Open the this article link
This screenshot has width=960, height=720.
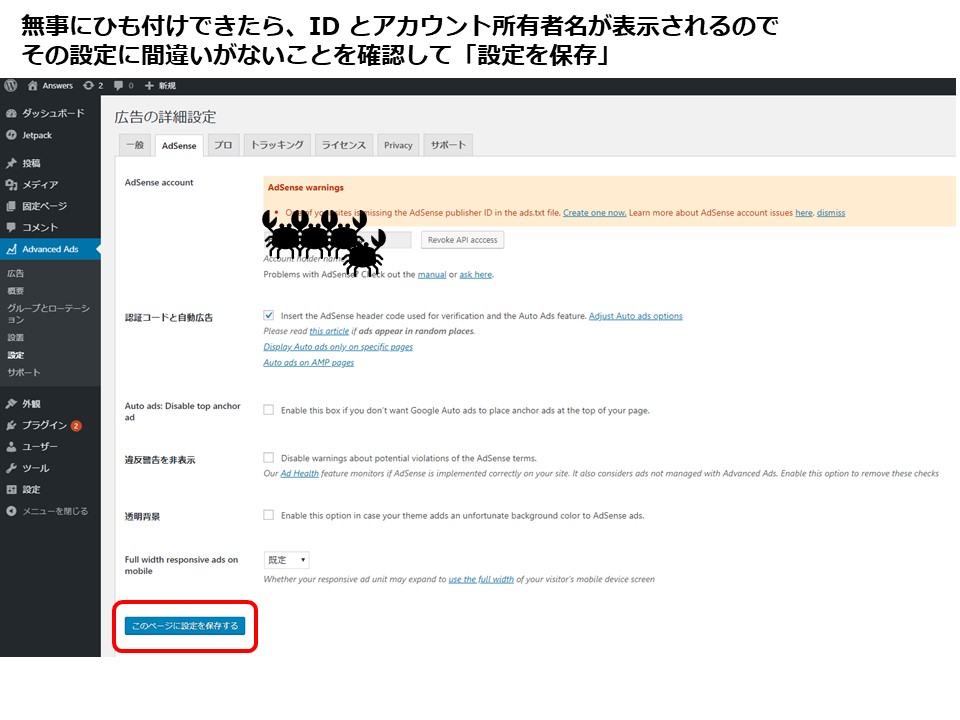tap(329, 331)
